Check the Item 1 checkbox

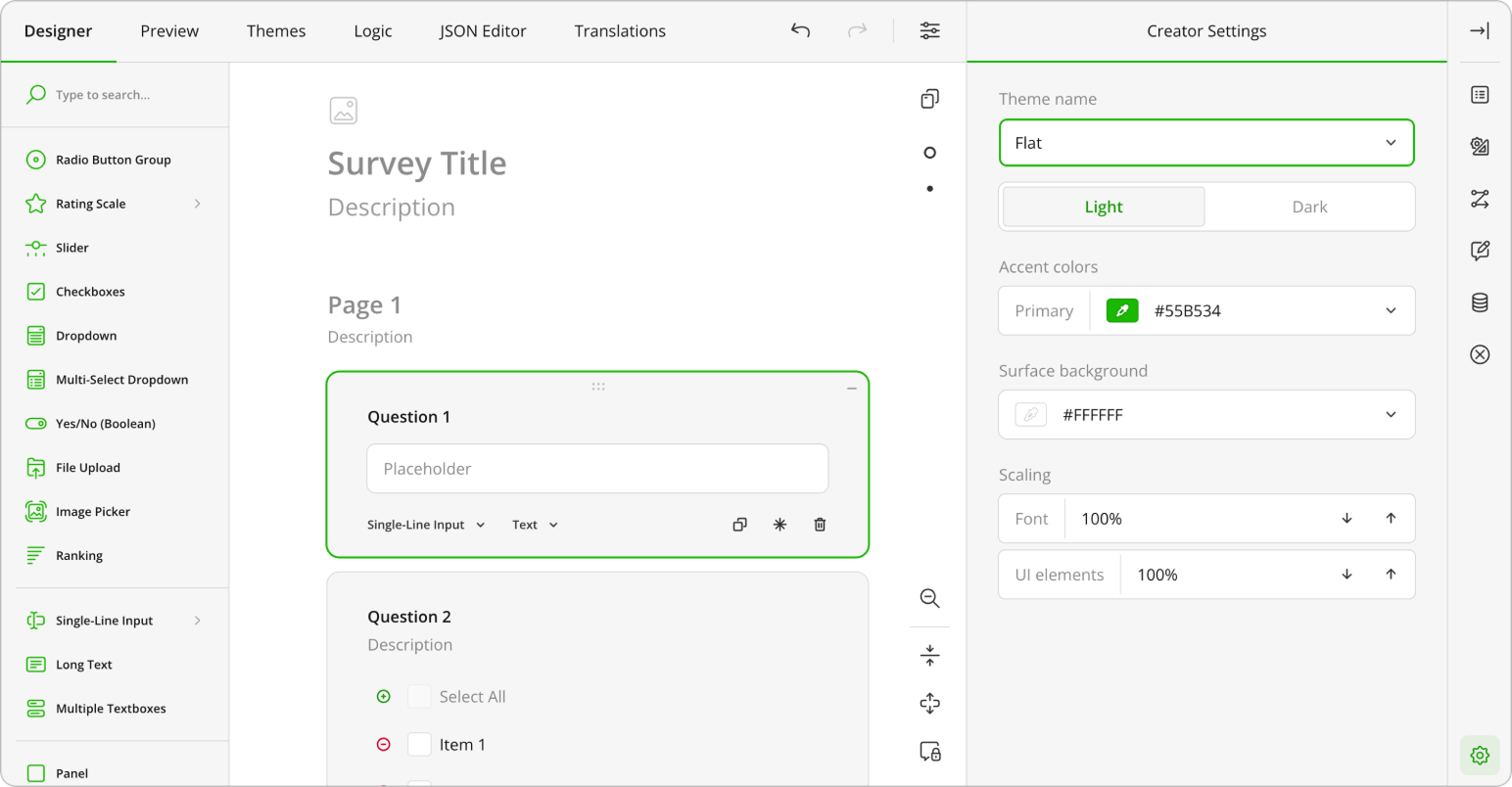click(x=419, y=744)
